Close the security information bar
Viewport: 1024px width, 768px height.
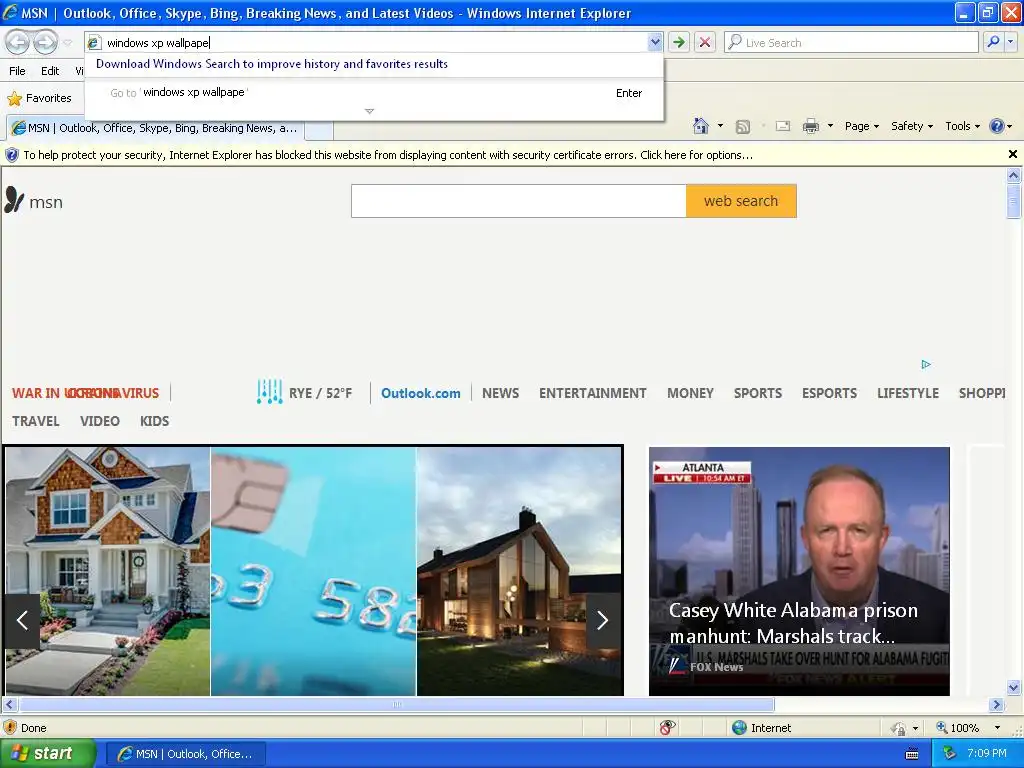1013,154
